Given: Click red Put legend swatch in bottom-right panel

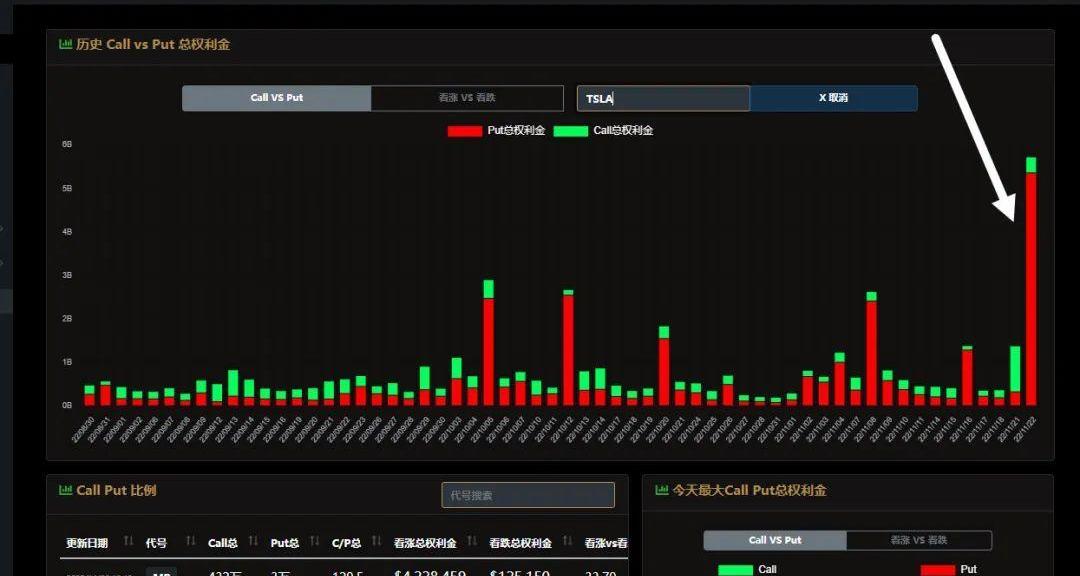Looking at the screenshot, I should pyautogui.click(x=937, y=569).
